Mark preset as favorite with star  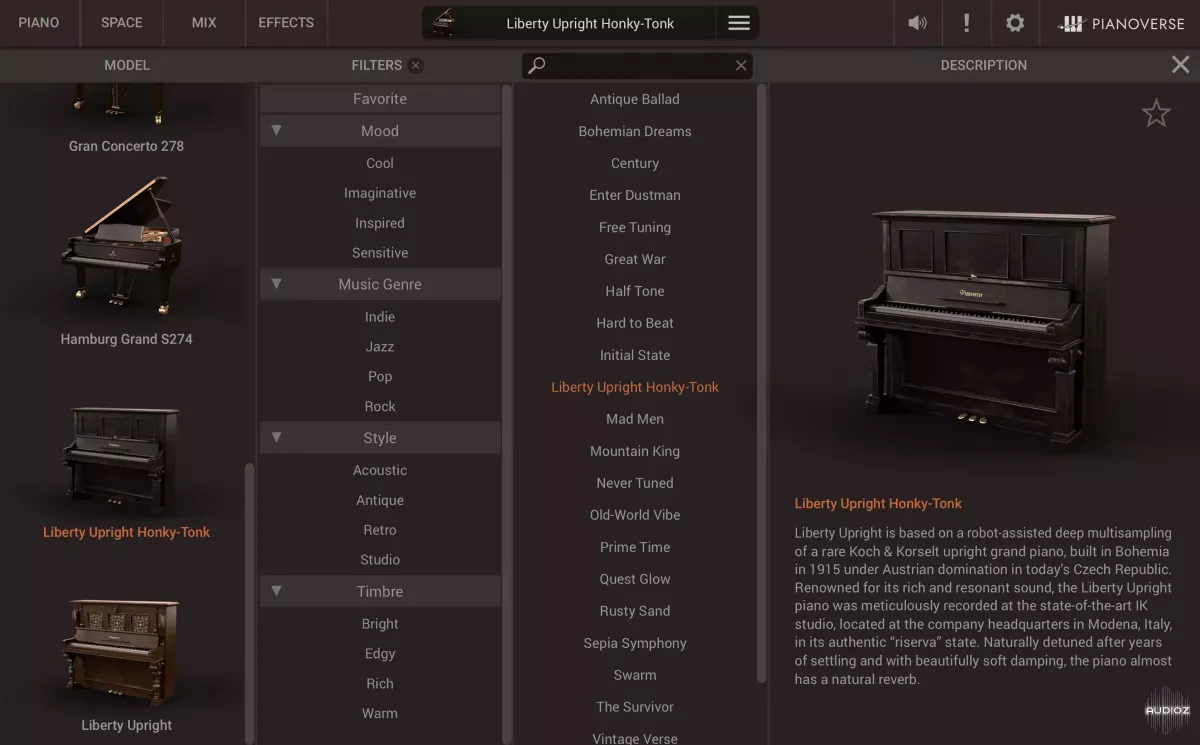tap(1156, 113)
